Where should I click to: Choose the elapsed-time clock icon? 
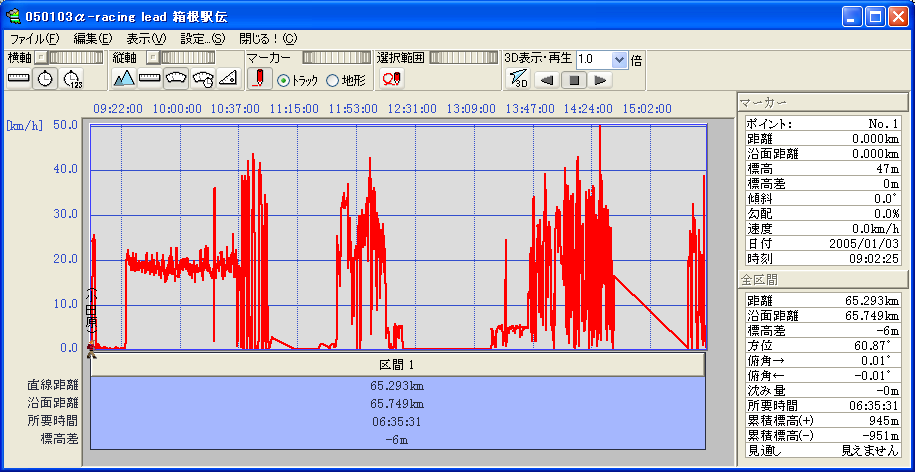point(72,79)
